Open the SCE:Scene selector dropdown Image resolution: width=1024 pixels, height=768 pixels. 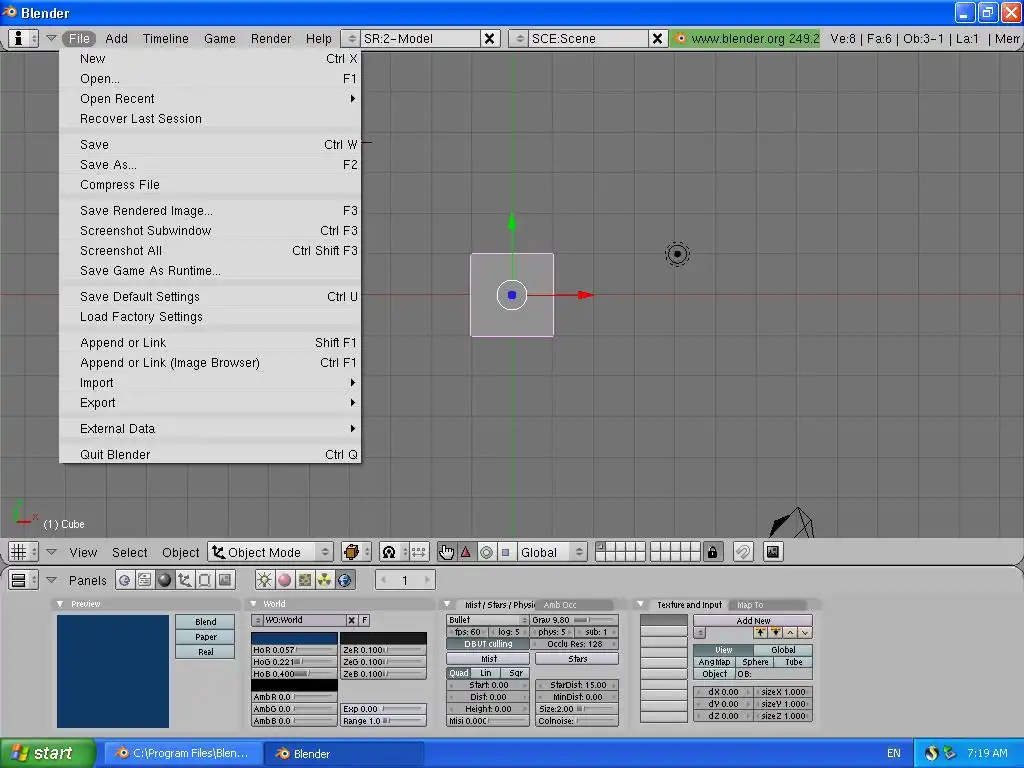(519, 39)
